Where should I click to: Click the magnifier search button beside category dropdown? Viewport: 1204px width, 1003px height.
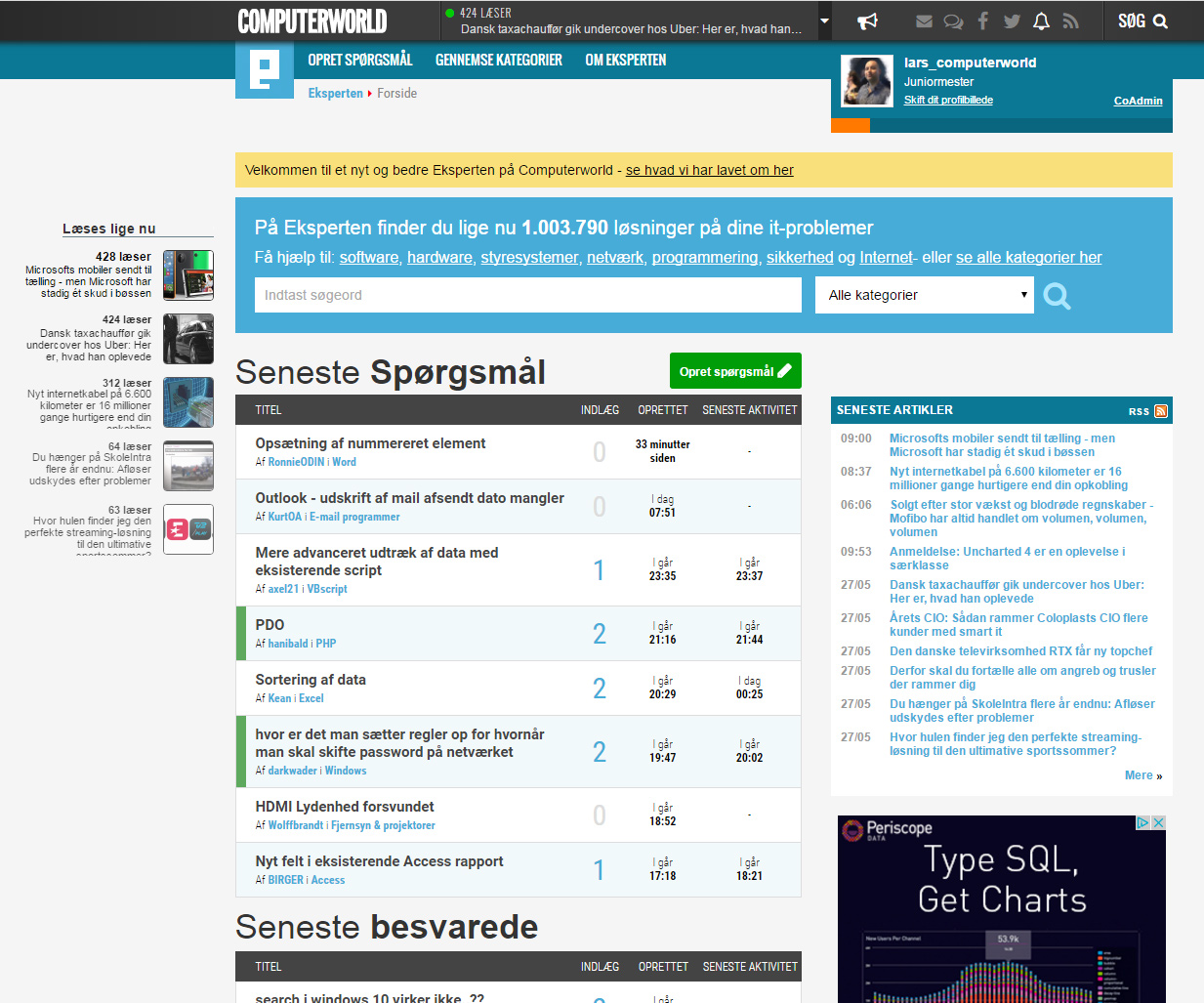coord(1057,295)
